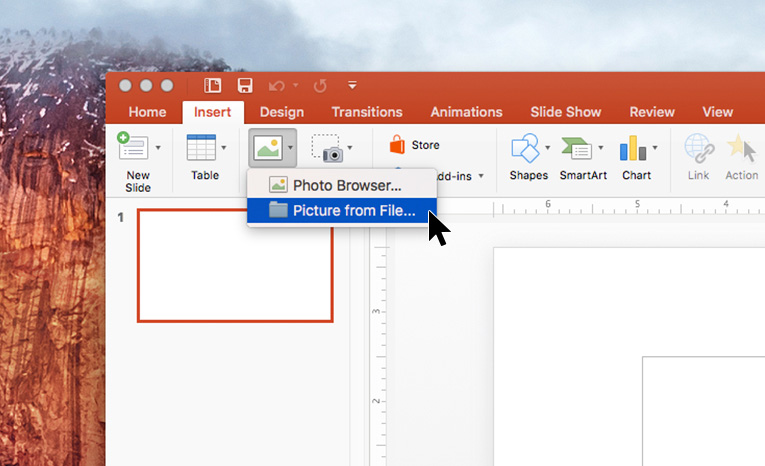765x466 pixels.
Task: Switch to the View tab
Action: click(x=717, y=112)
